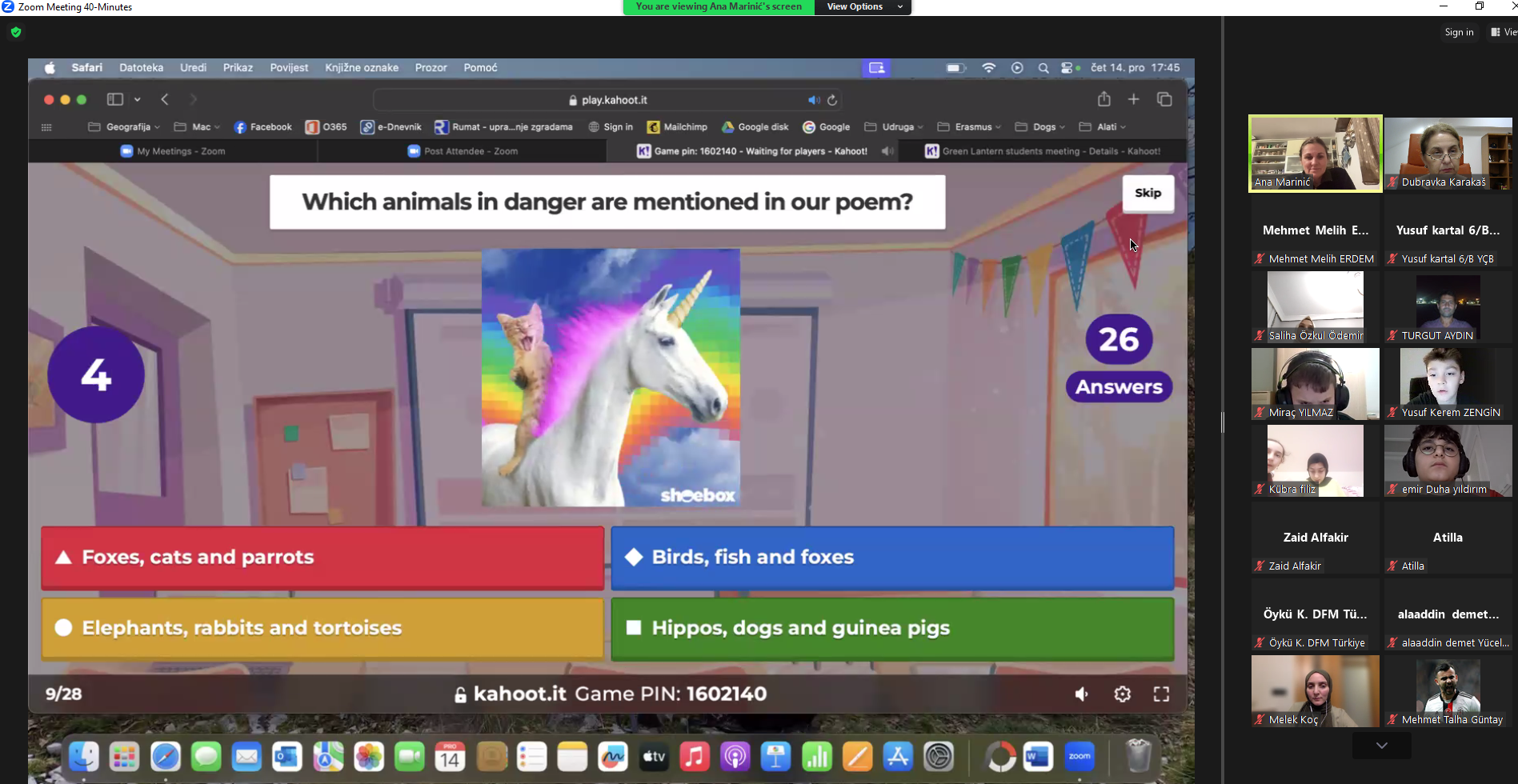Open Messages in the Dock
Screen dimensions: 1518x784
206,756
